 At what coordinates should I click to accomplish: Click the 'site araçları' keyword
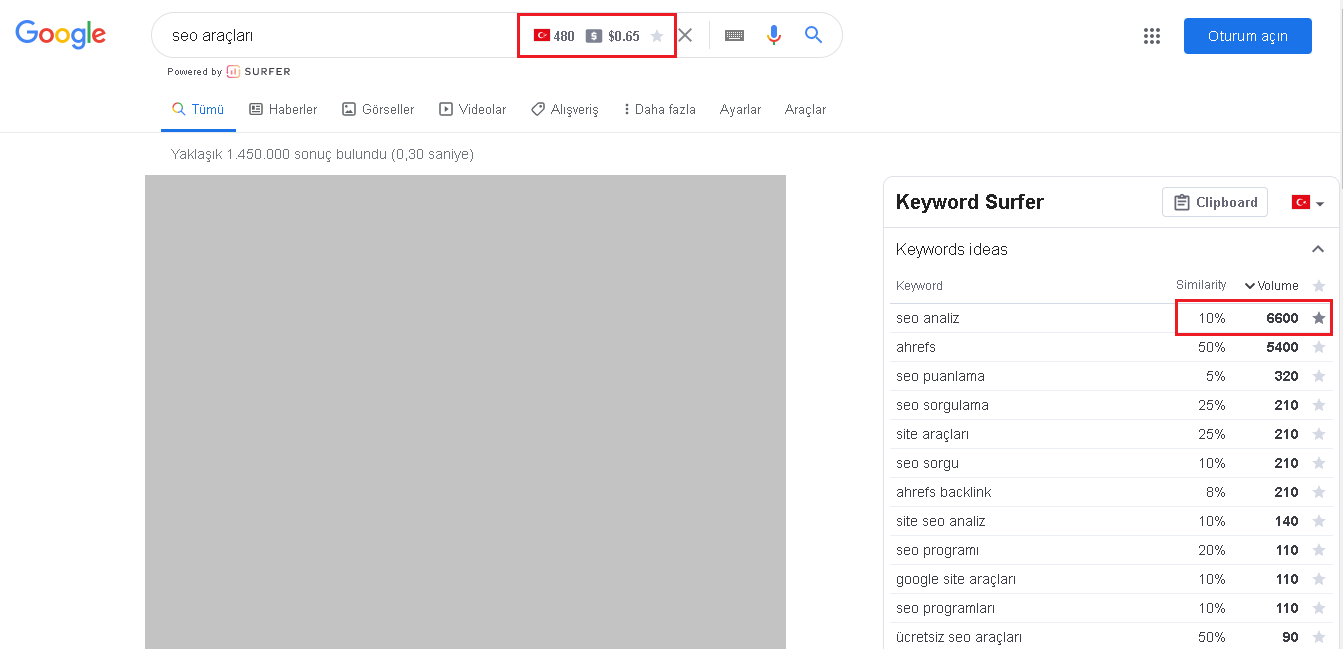point(932,434)
